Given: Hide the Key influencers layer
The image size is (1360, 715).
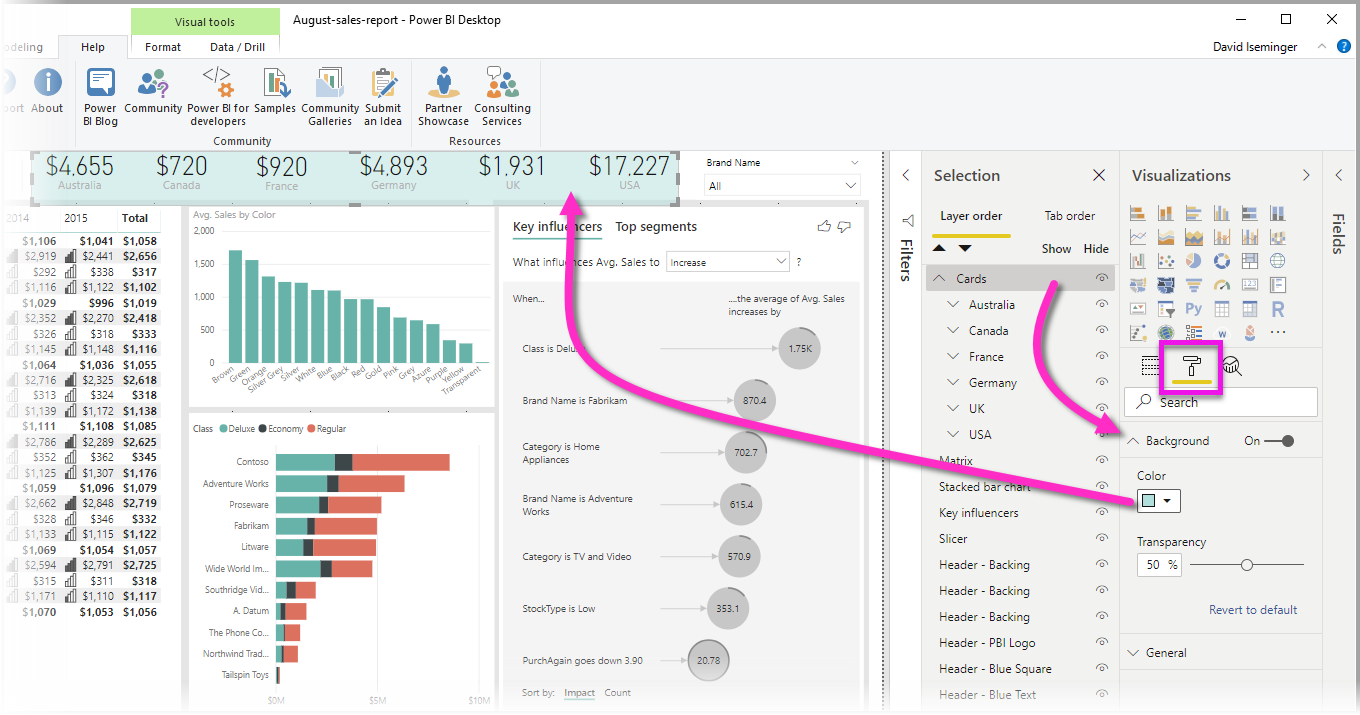Looking at the screenshot, I should coord(1102,513).
